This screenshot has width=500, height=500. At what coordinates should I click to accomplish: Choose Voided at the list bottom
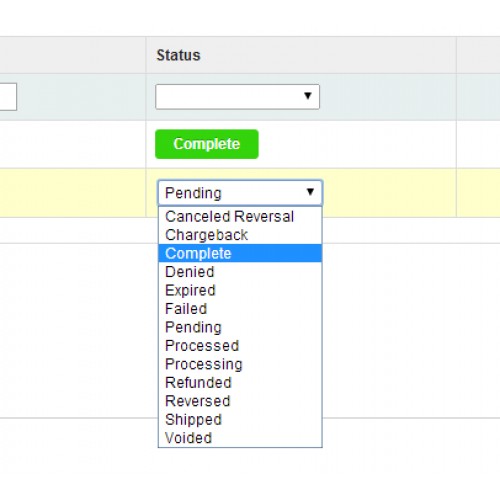pyautogui.click(x=240, y=438)
